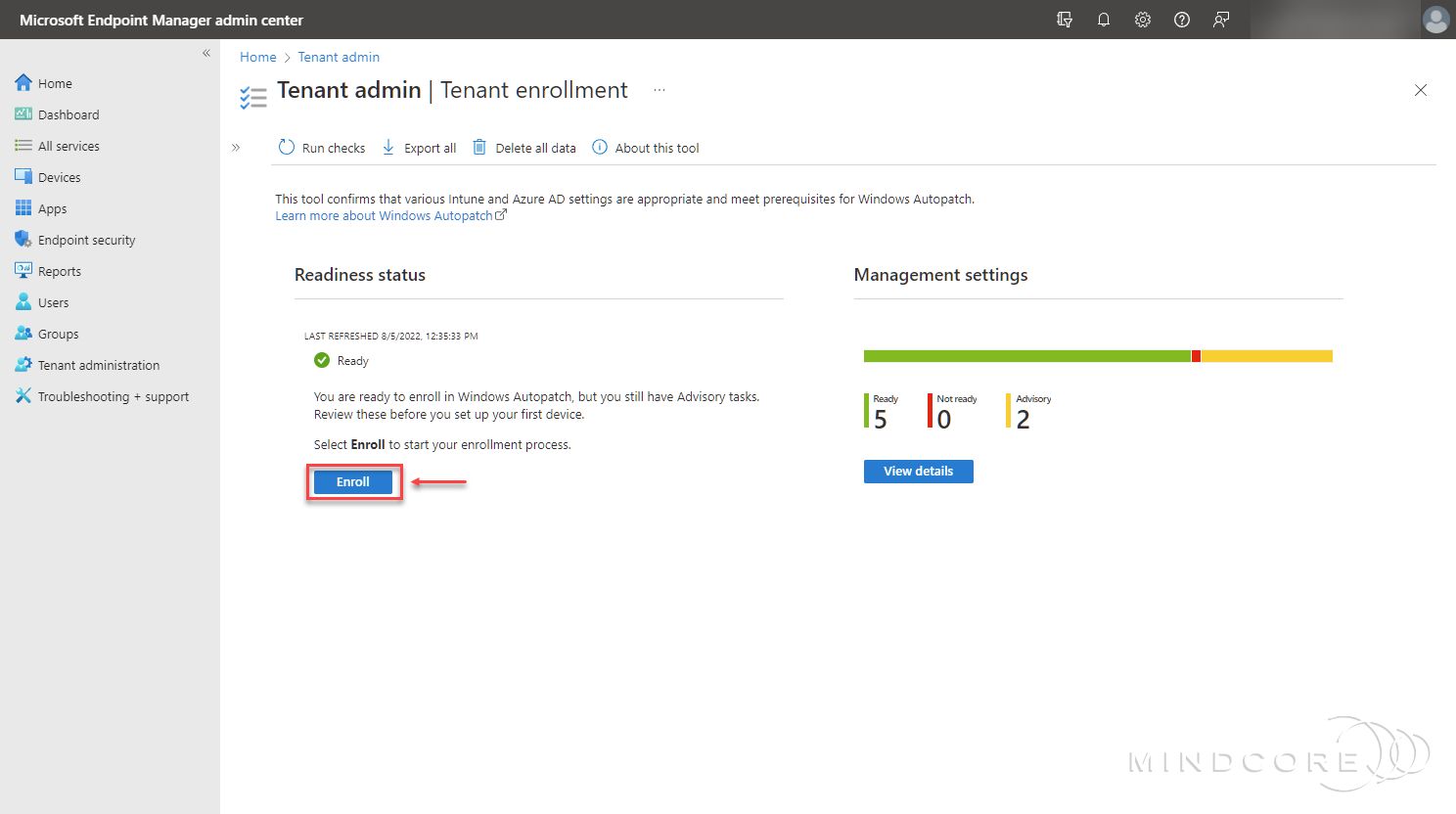
Task: Open the portal settings gear icon
Action: pyautogui.click(x=1142, y=20)
